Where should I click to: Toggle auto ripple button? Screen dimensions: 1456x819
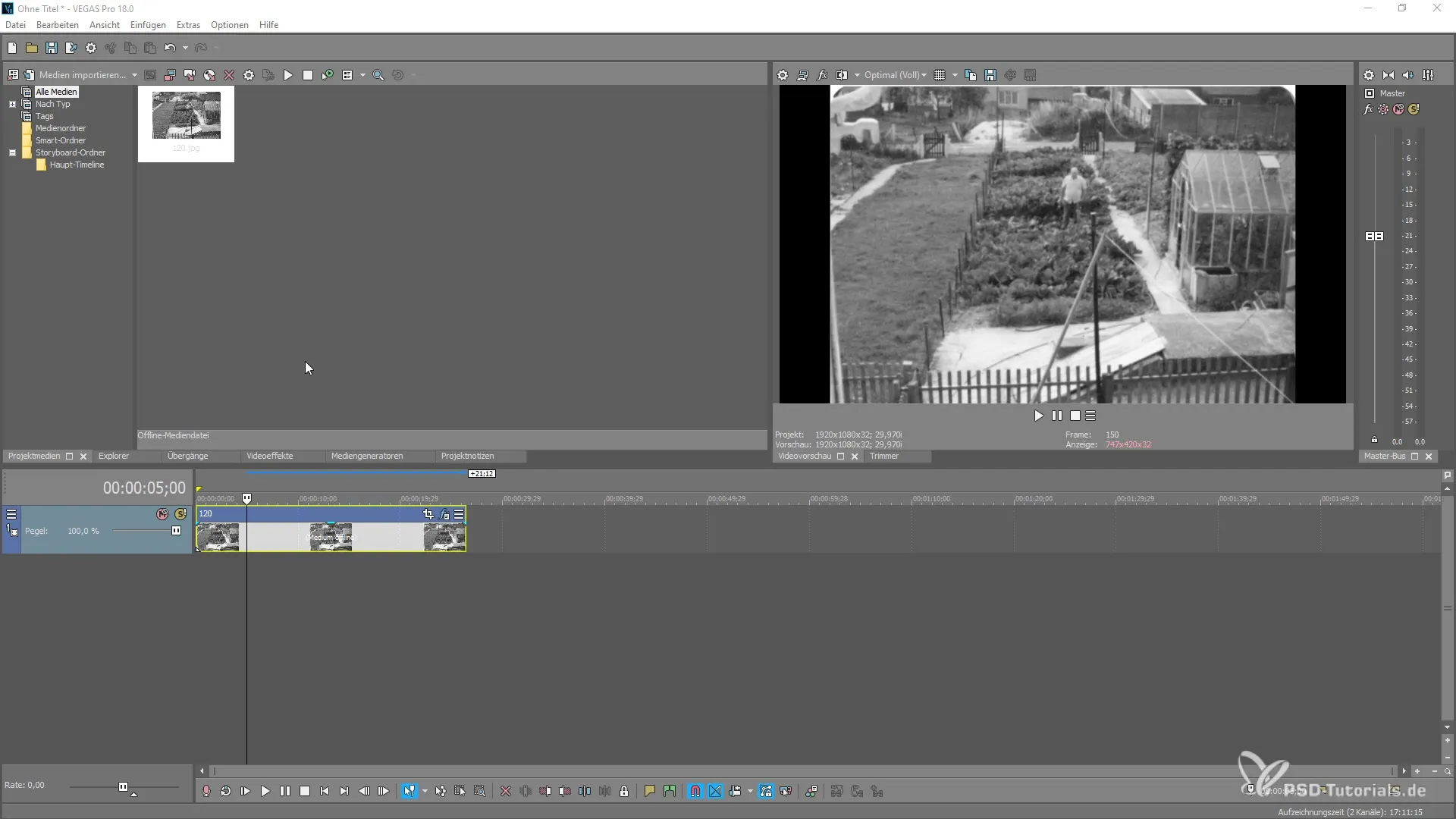(735, 791)
